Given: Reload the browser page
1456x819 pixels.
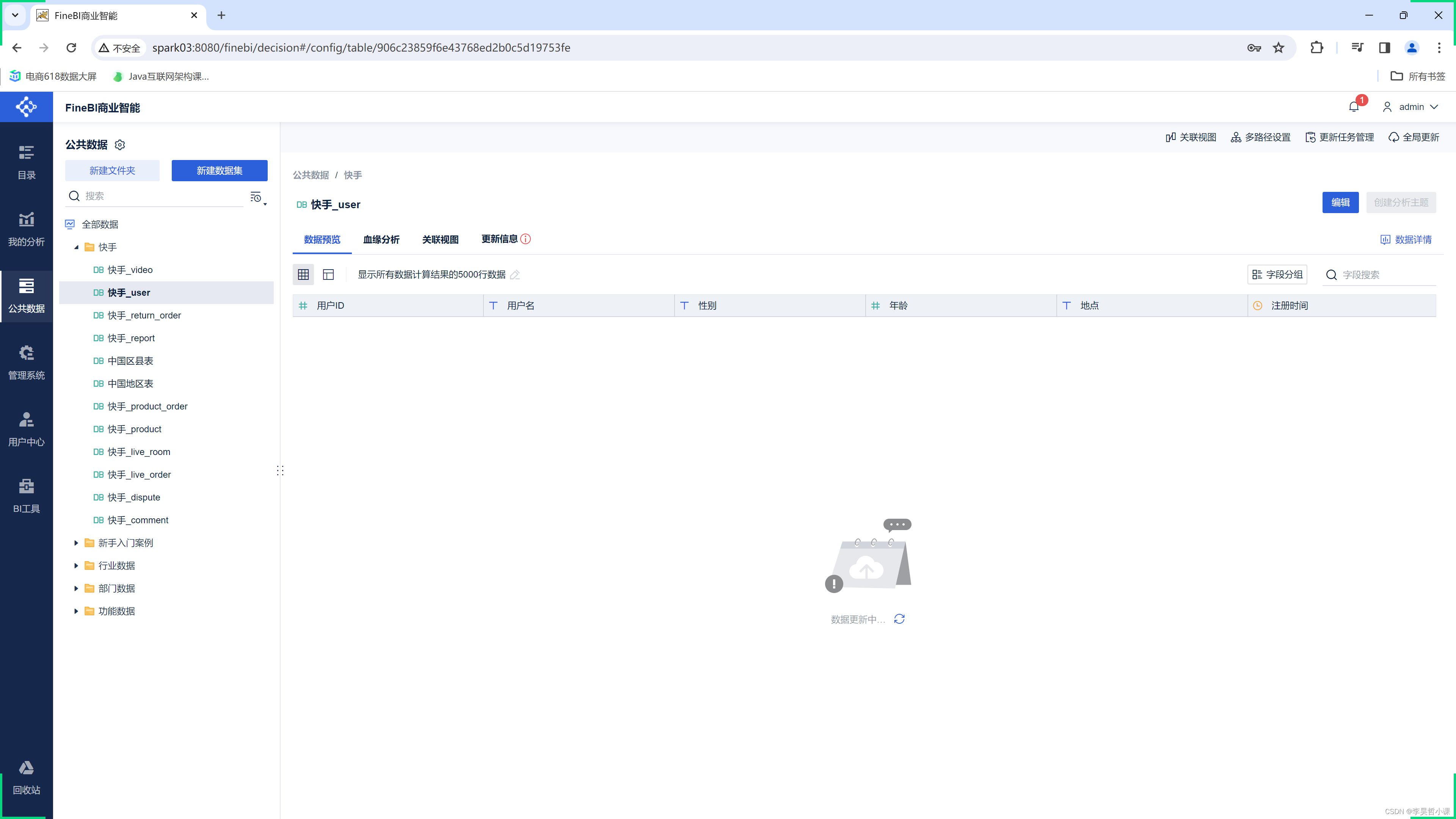Looking at the screenshot, I should pos(71,48).
